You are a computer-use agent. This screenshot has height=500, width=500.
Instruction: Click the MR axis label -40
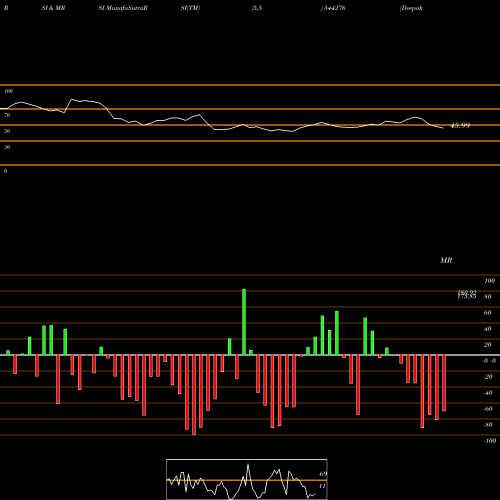(488, 393)
